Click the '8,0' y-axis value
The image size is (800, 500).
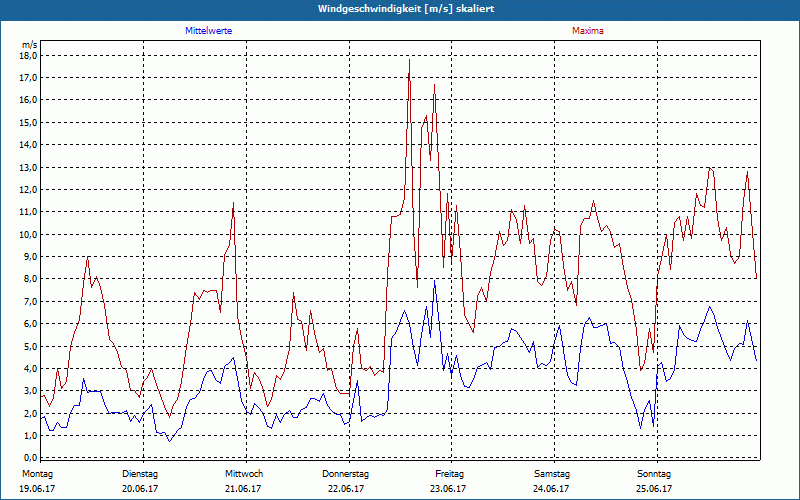pos(31,279)
